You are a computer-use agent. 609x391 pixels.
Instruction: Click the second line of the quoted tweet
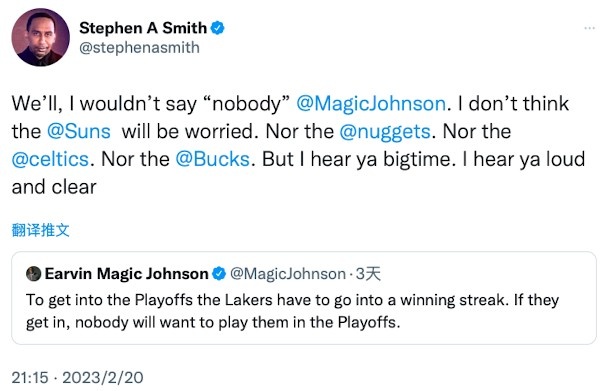point(213,323)
